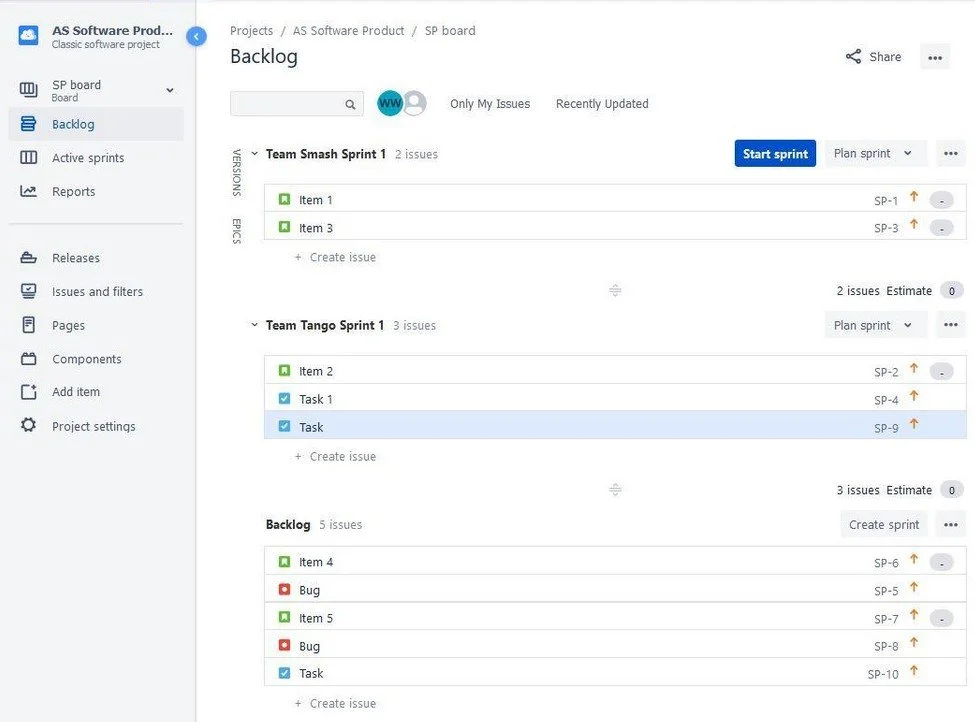975x722 pixels.
Task: Open Reports in sidebar
Action: click(x=73, y=192)
